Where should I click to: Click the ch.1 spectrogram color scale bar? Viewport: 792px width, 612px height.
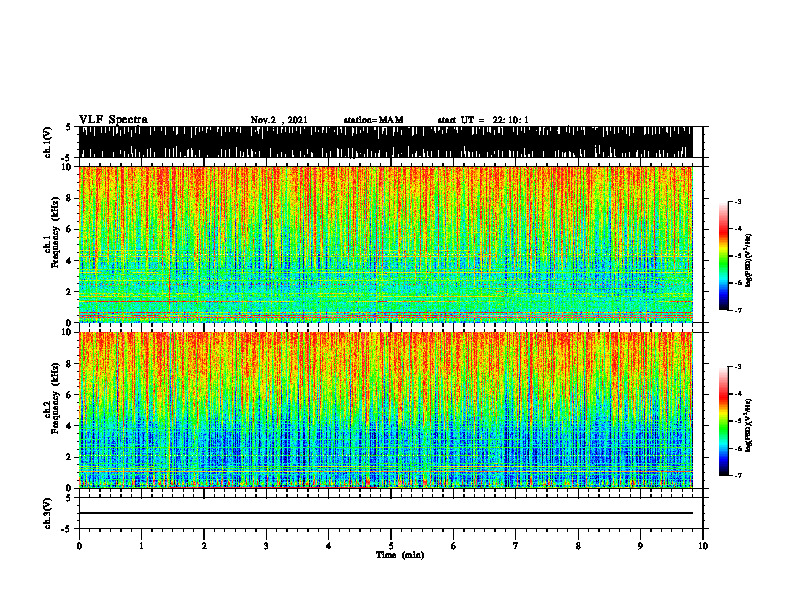pos(723,256)
